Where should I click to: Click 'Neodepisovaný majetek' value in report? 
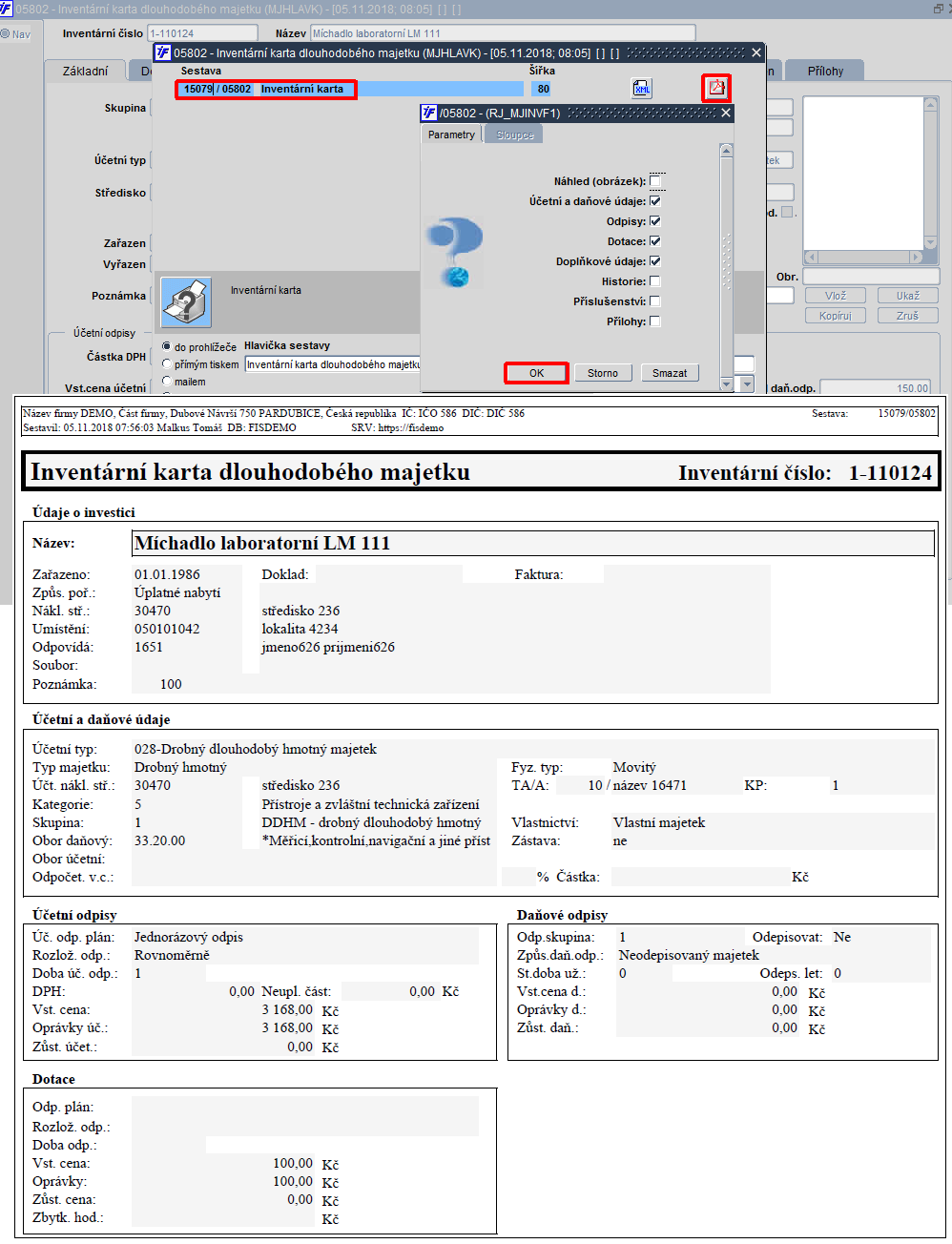(689, 955)
